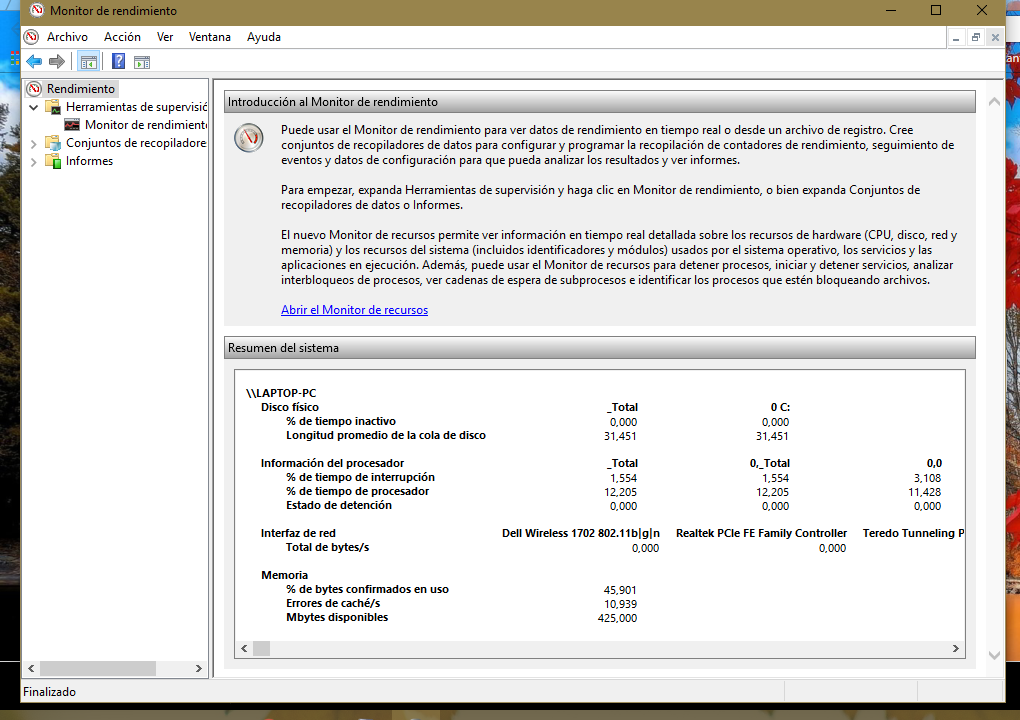Click the summary table horizontal scrollbar thumb

tap(262, 648)
